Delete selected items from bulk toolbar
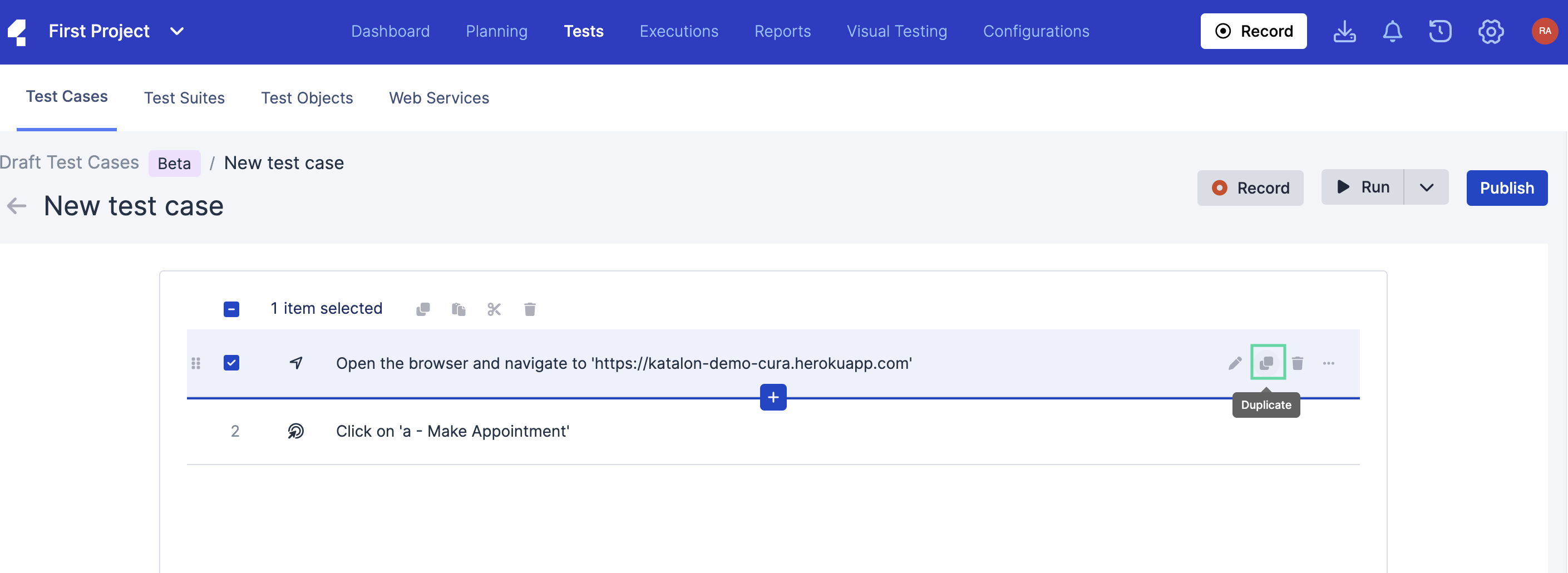This screenshot has height=573, width=1568. point(530,309)
